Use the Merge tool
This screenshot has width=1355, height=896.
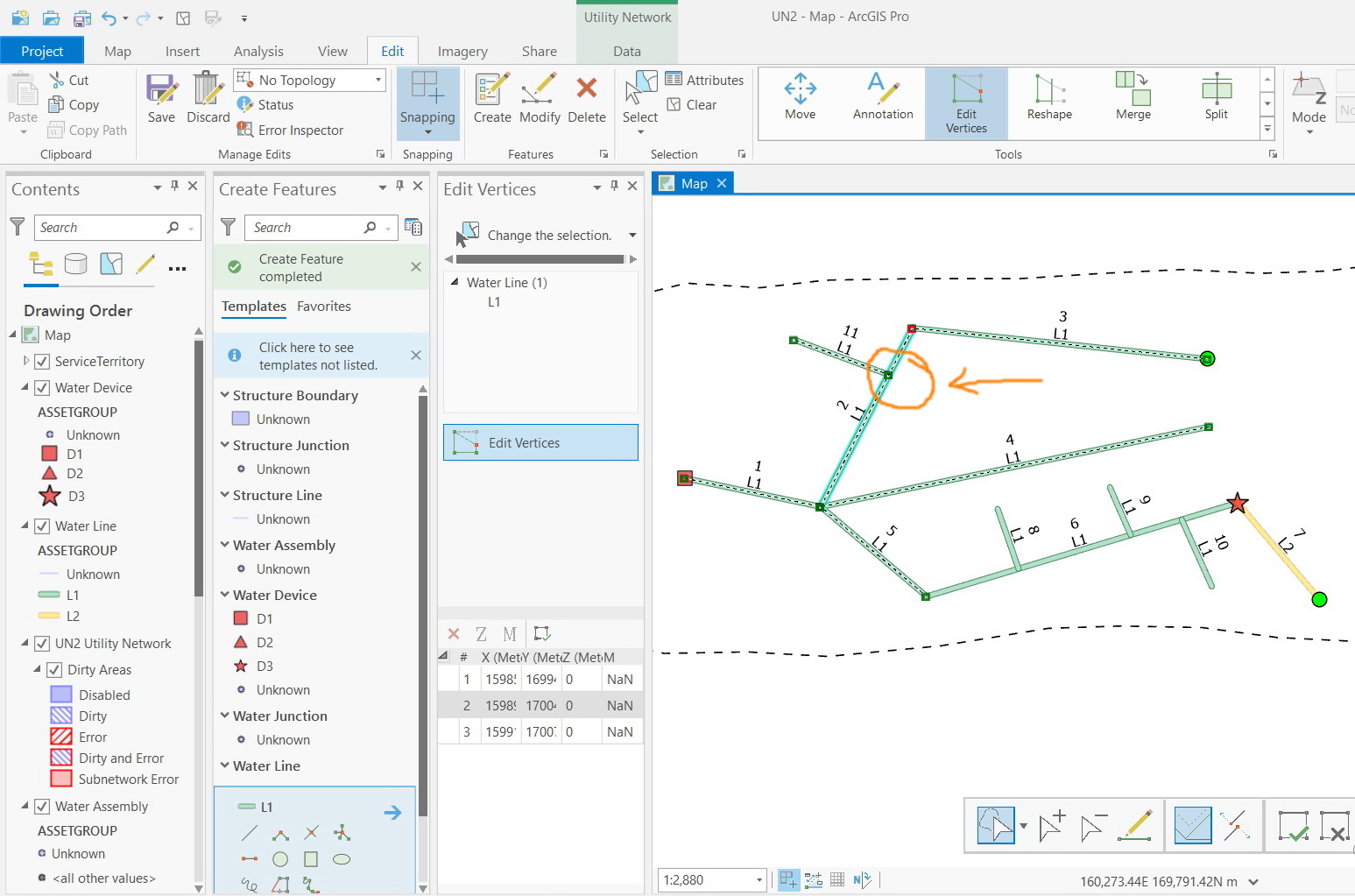(1133, 97)
